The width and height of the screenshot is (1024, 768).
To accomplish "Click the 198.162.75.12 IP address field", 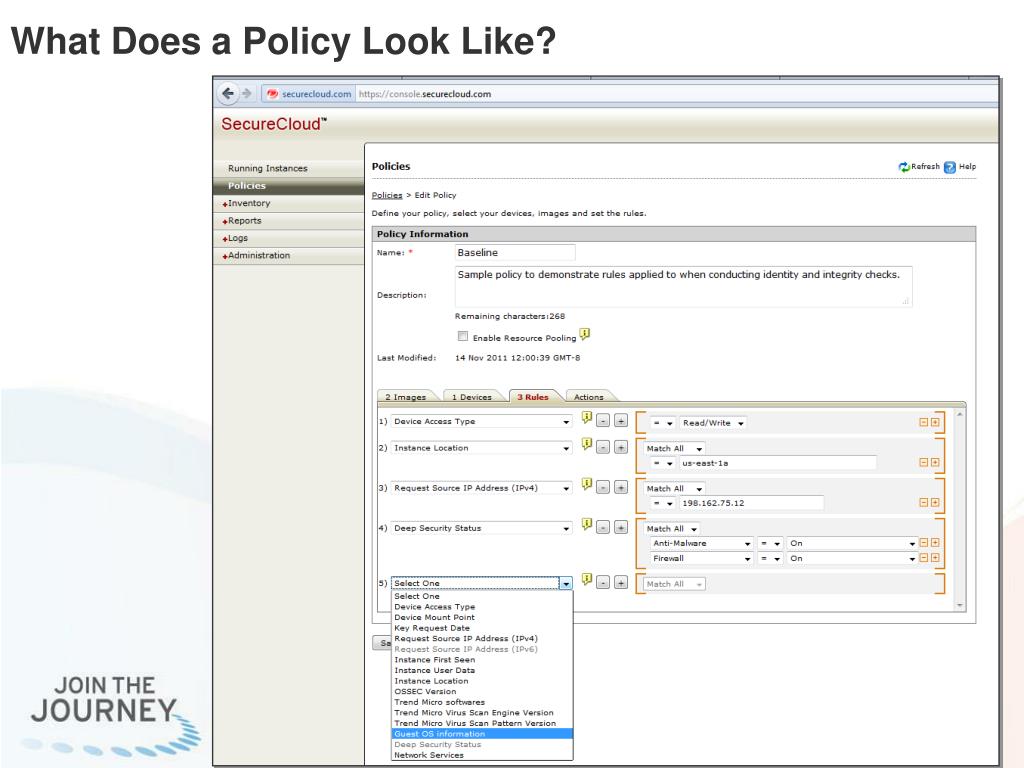I will tap(751, 504).
